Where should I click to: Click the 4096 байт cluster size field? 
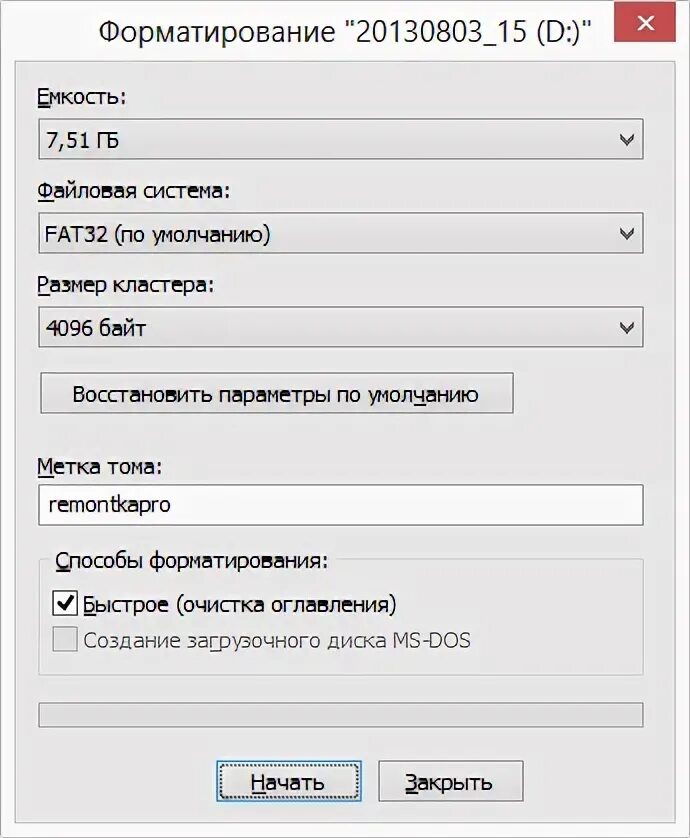pos(320,327)
